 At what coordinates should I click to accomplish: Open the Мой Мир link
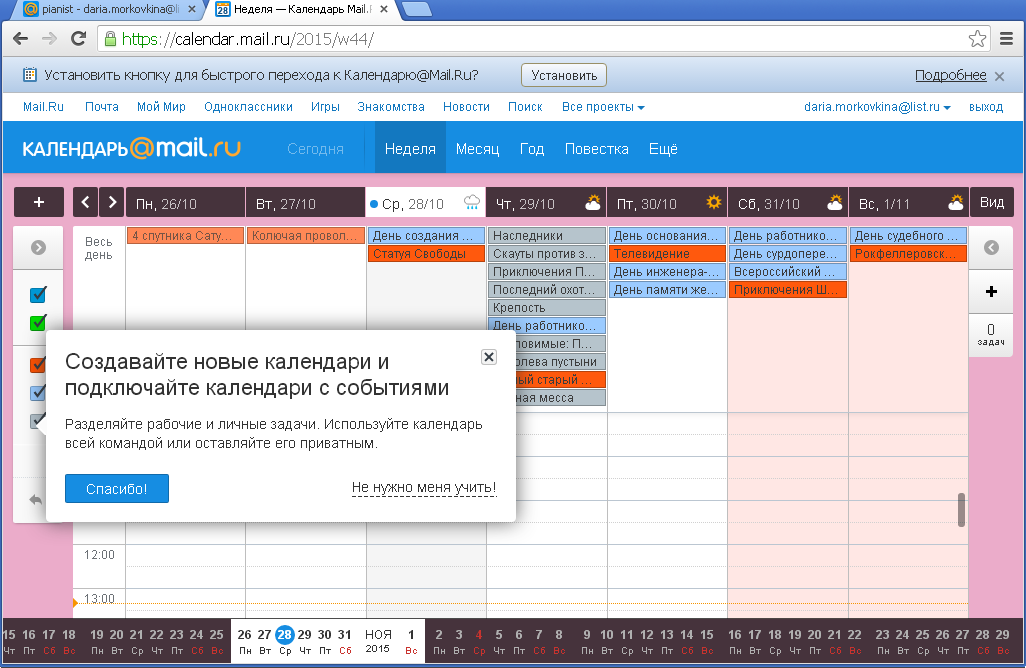coord(162,107)
